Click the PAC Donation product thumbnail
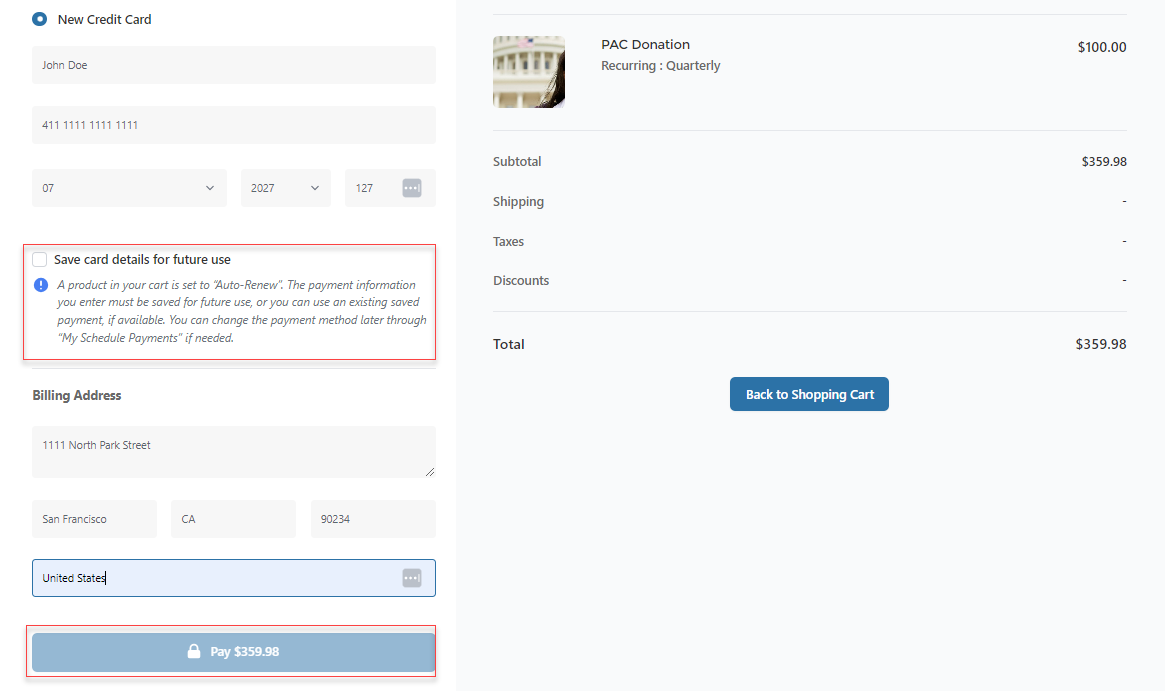1165x691 pixels. click(529, 72)
